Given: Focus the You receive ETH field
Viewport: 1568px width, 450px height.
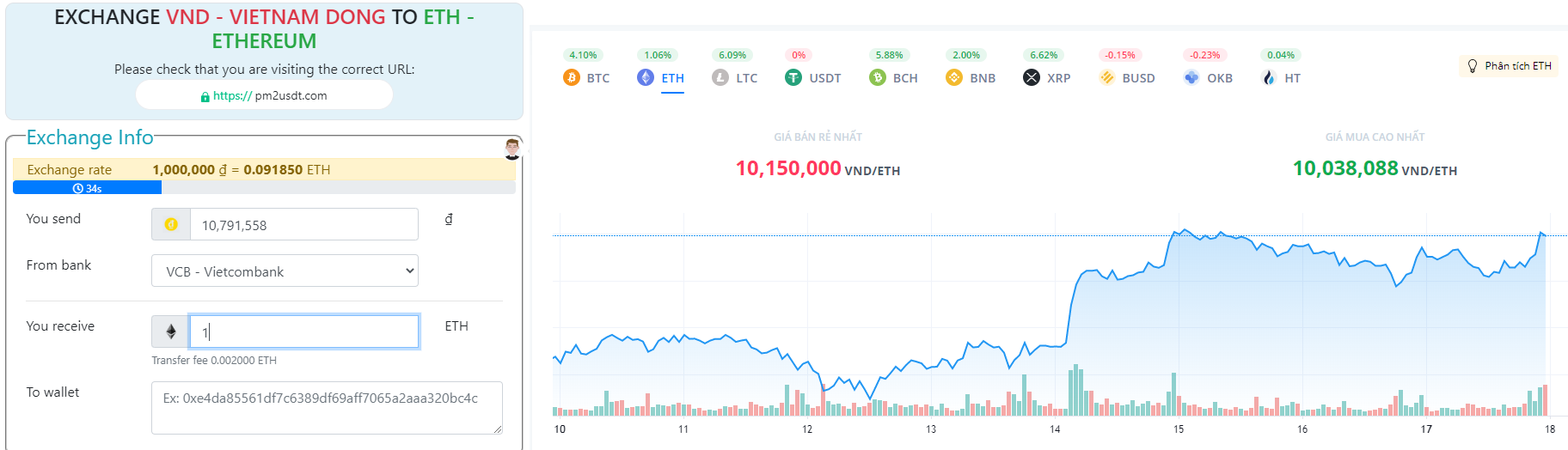Looking at the screenshot, I should [303, 331].
